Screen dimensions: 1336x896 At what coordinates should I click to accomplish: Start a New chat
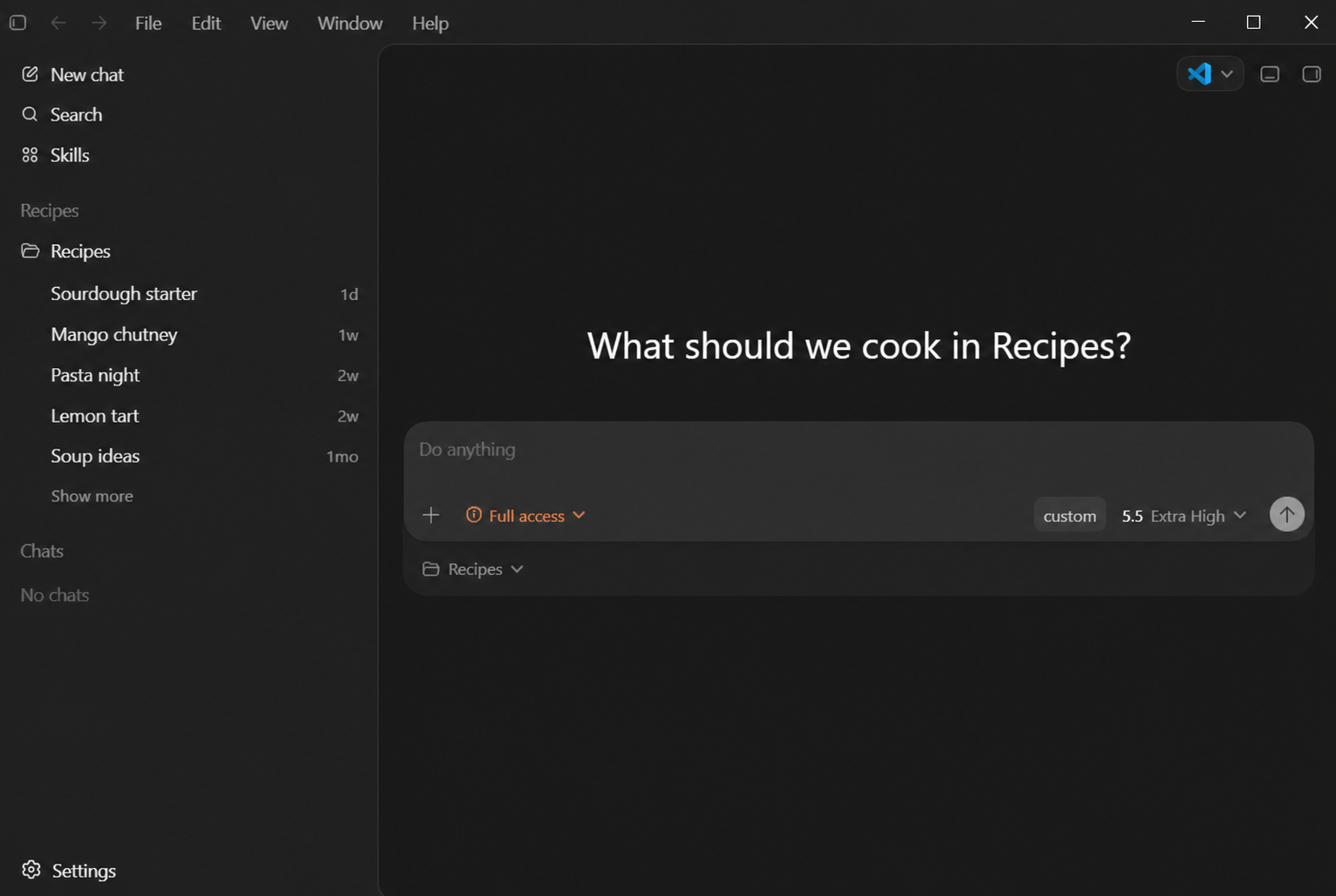point(72,75)
